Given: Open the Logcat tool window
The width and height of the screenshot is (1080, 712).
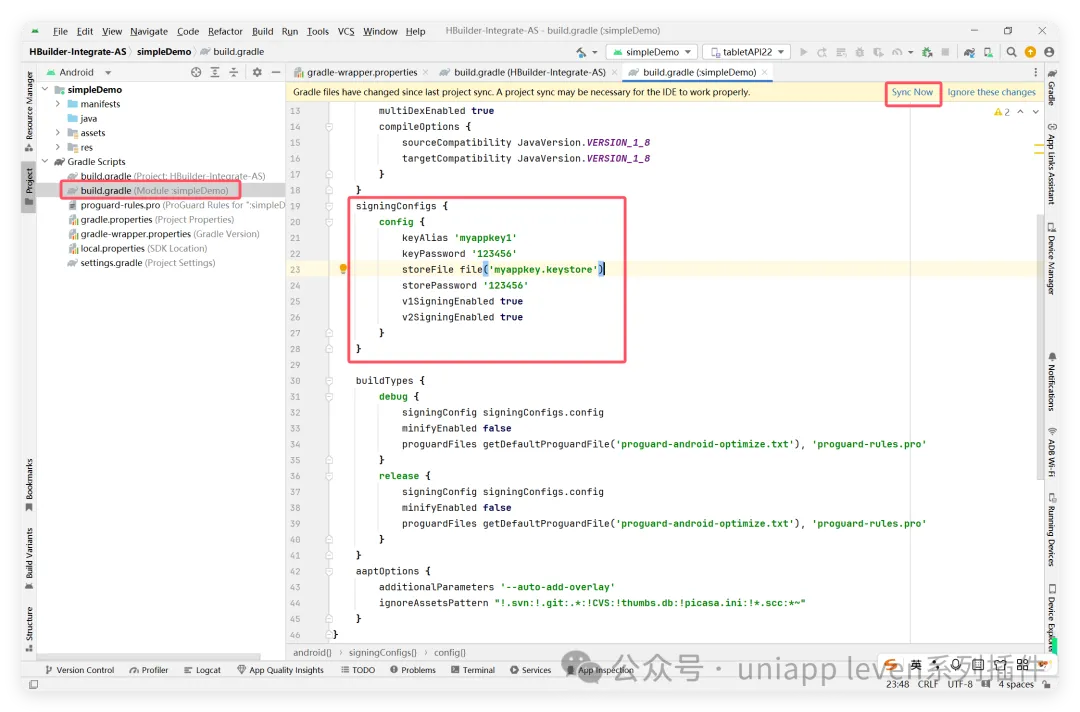Looking at the screenshot, I should coord(202,670).
